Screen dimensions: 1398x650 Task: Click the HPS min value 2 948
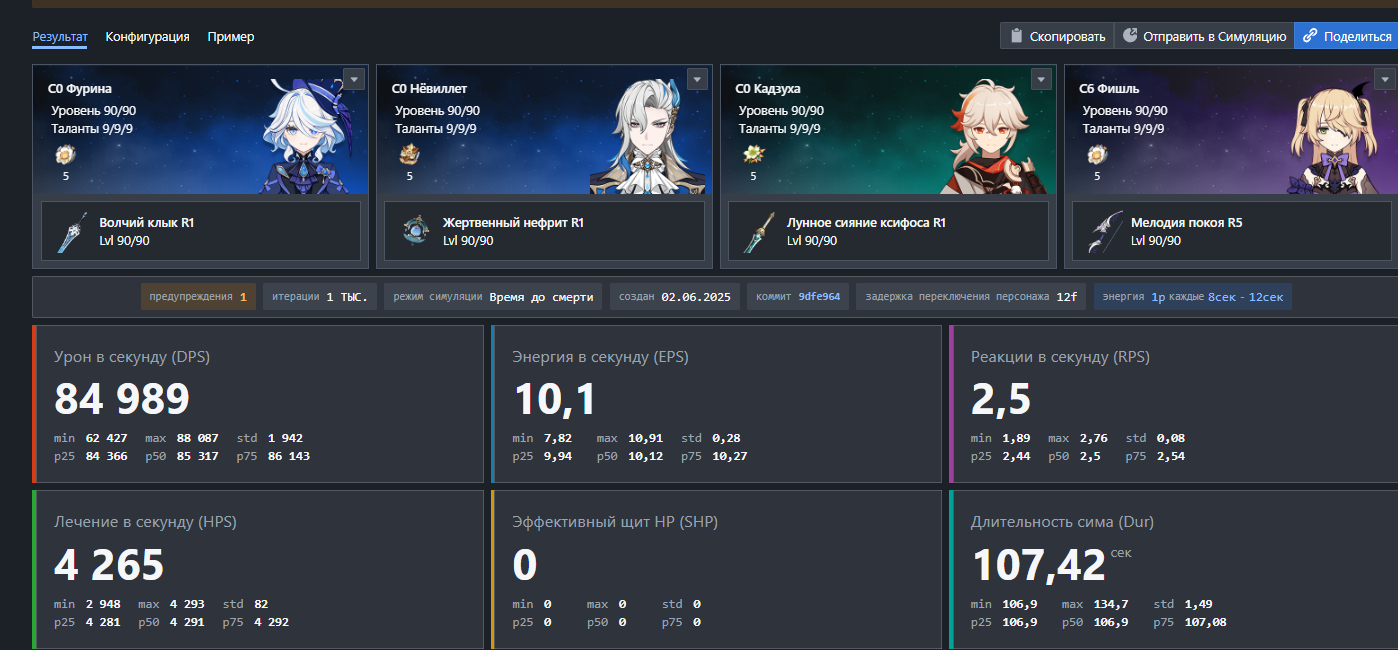pos(104,604)
